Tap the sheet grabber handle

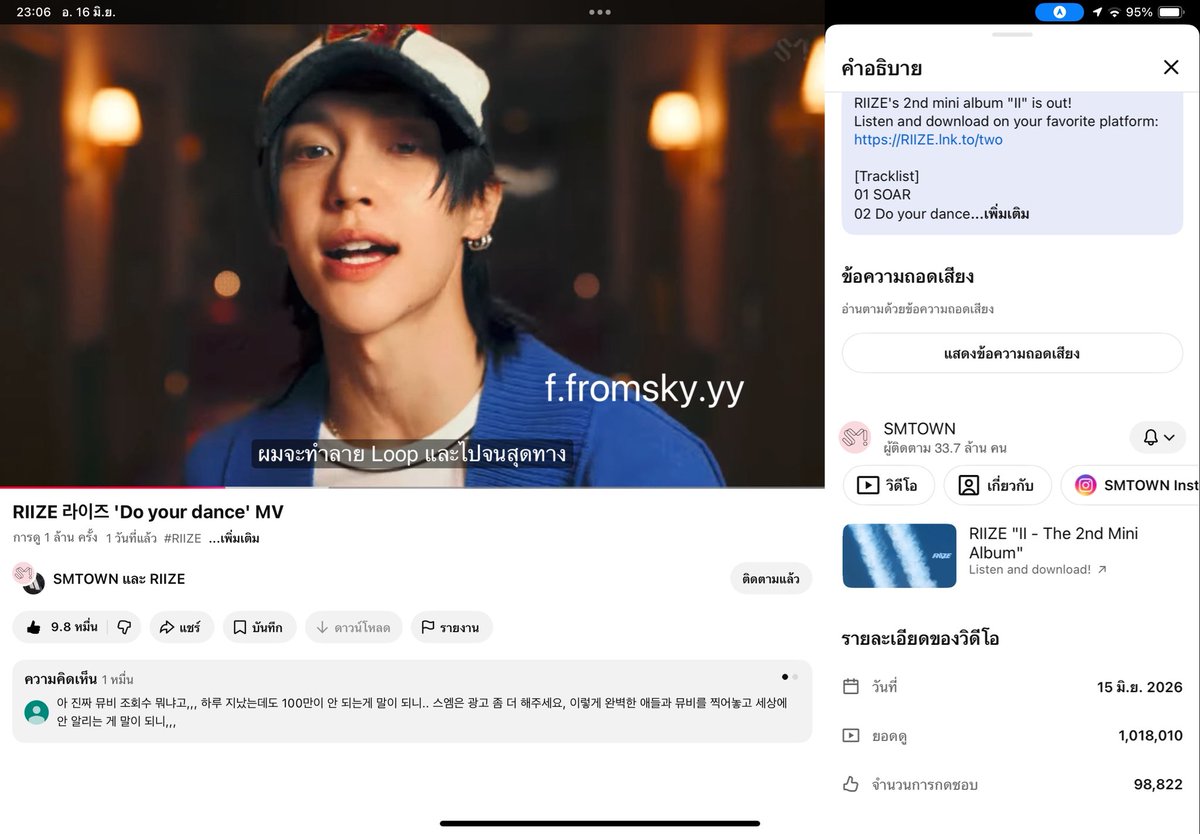click(x=1012, y=35)
